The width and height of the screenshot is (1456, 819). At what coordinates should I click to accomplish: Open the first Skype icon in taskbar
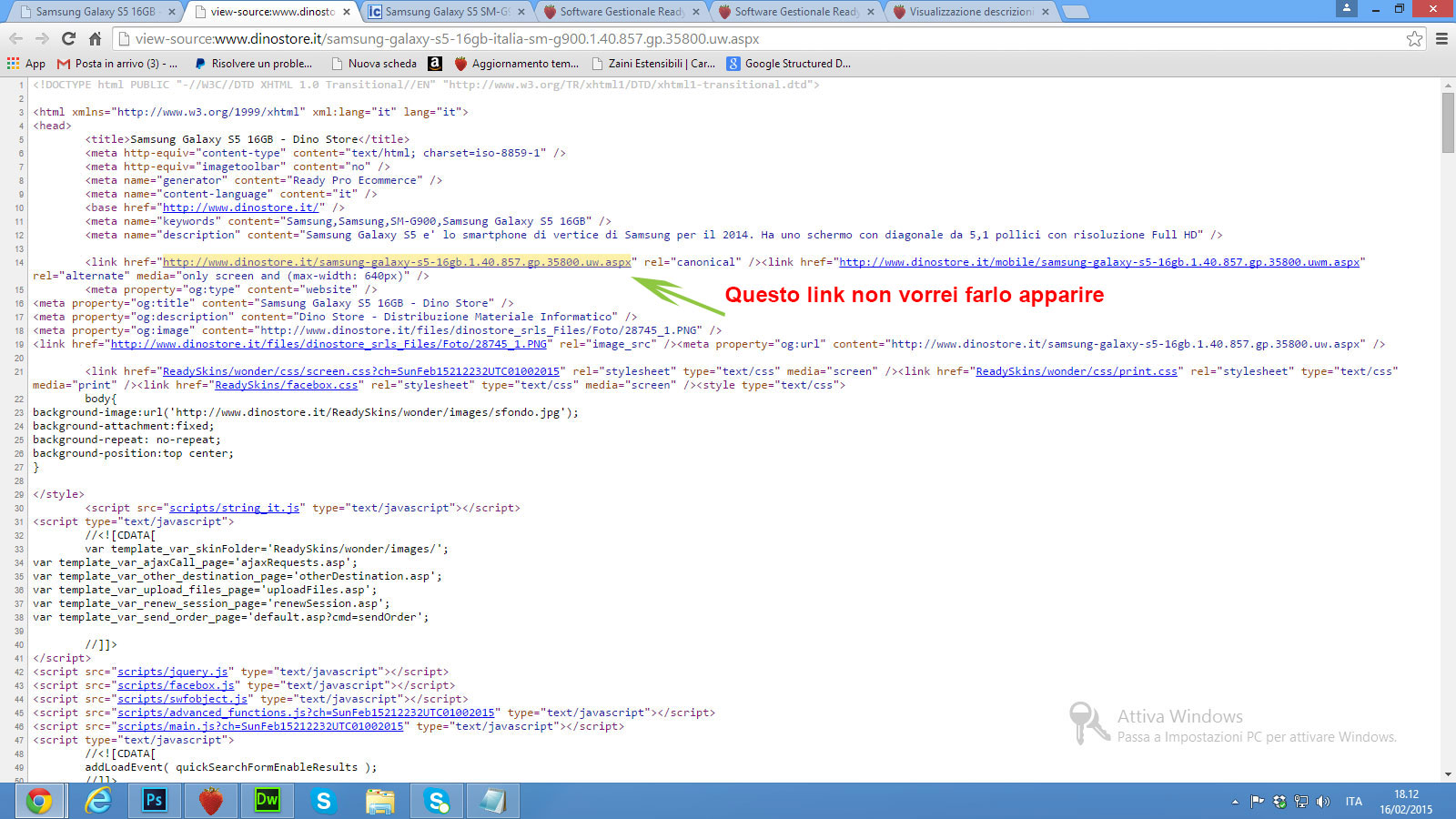click(x=323, y=801)
